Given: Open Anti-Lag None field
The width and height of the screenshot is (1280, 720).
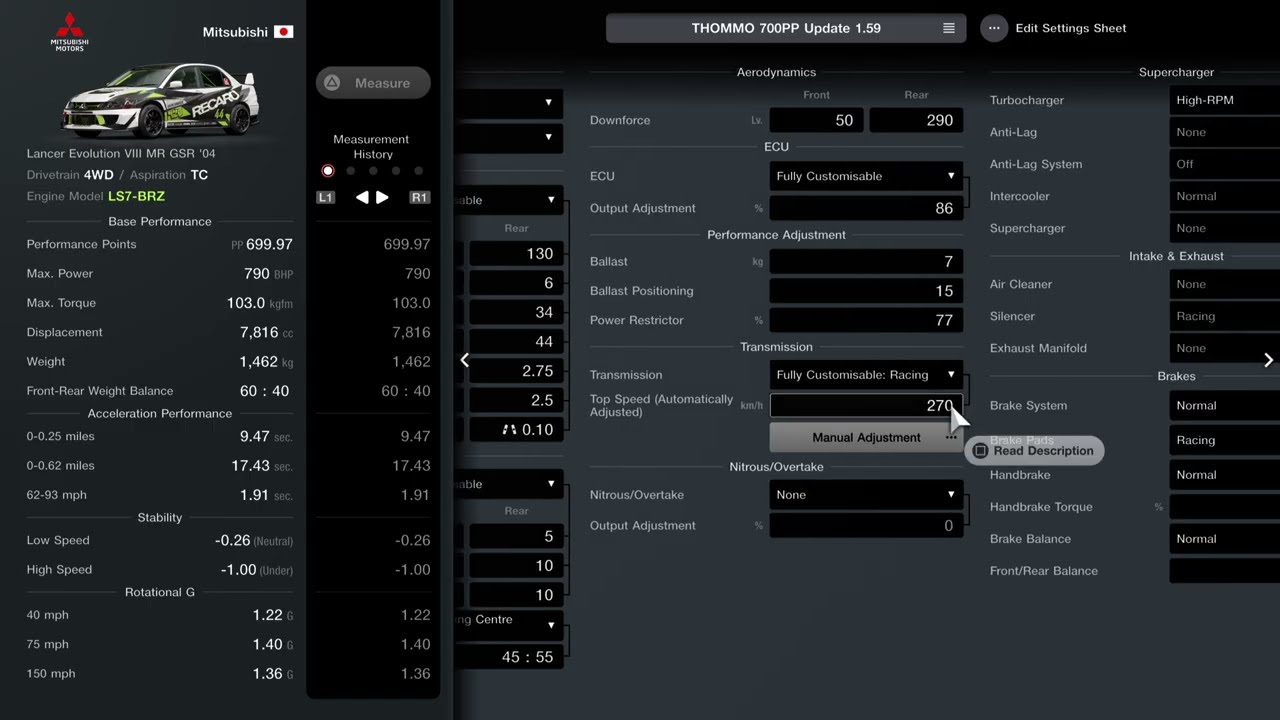Looking at the screenshot, I should (x=1224, y=132).
